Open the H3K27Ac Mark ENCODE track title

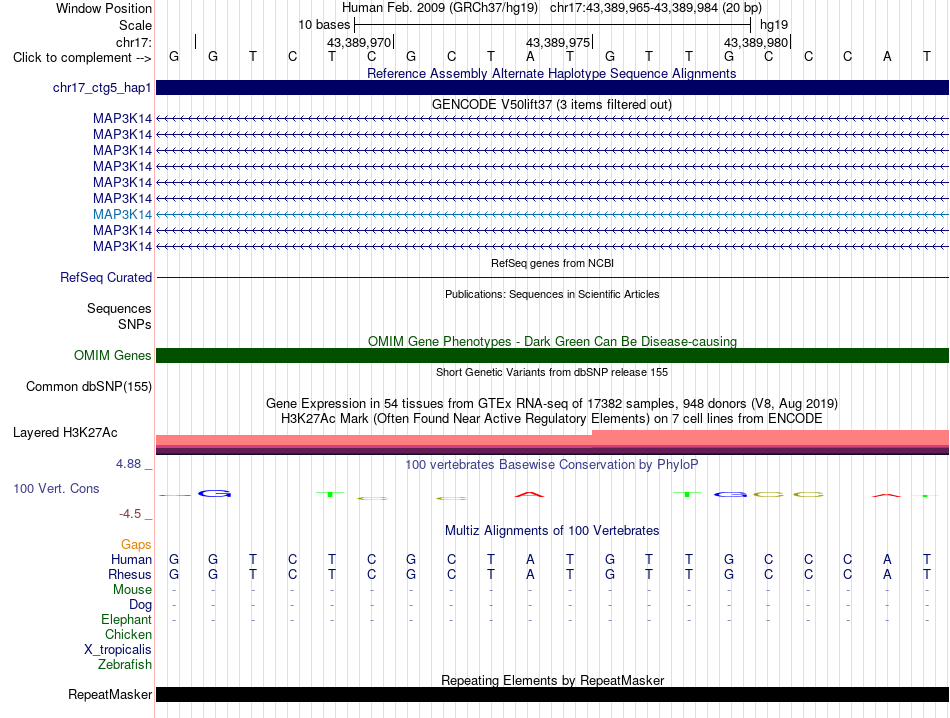[x=552, y=419]
